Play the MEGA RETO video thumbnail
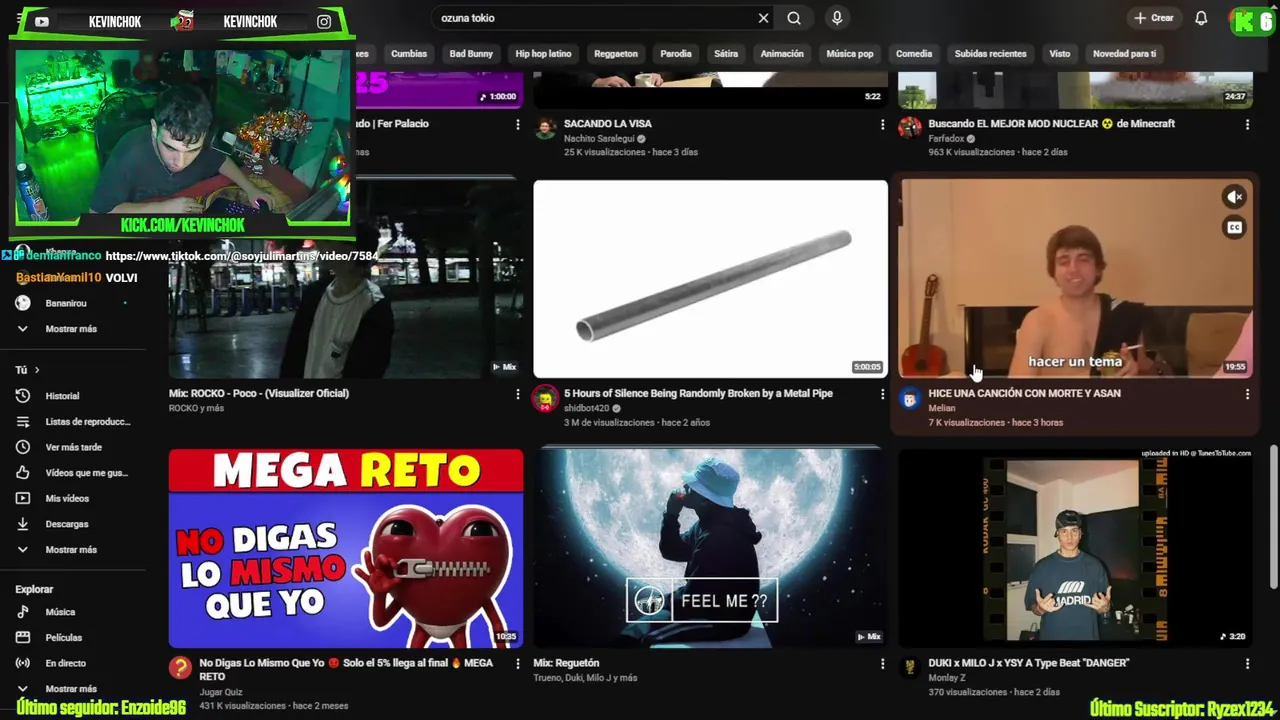Image resolution: width=1280 pixels, height=720 pixels. [x=346, y=548]
